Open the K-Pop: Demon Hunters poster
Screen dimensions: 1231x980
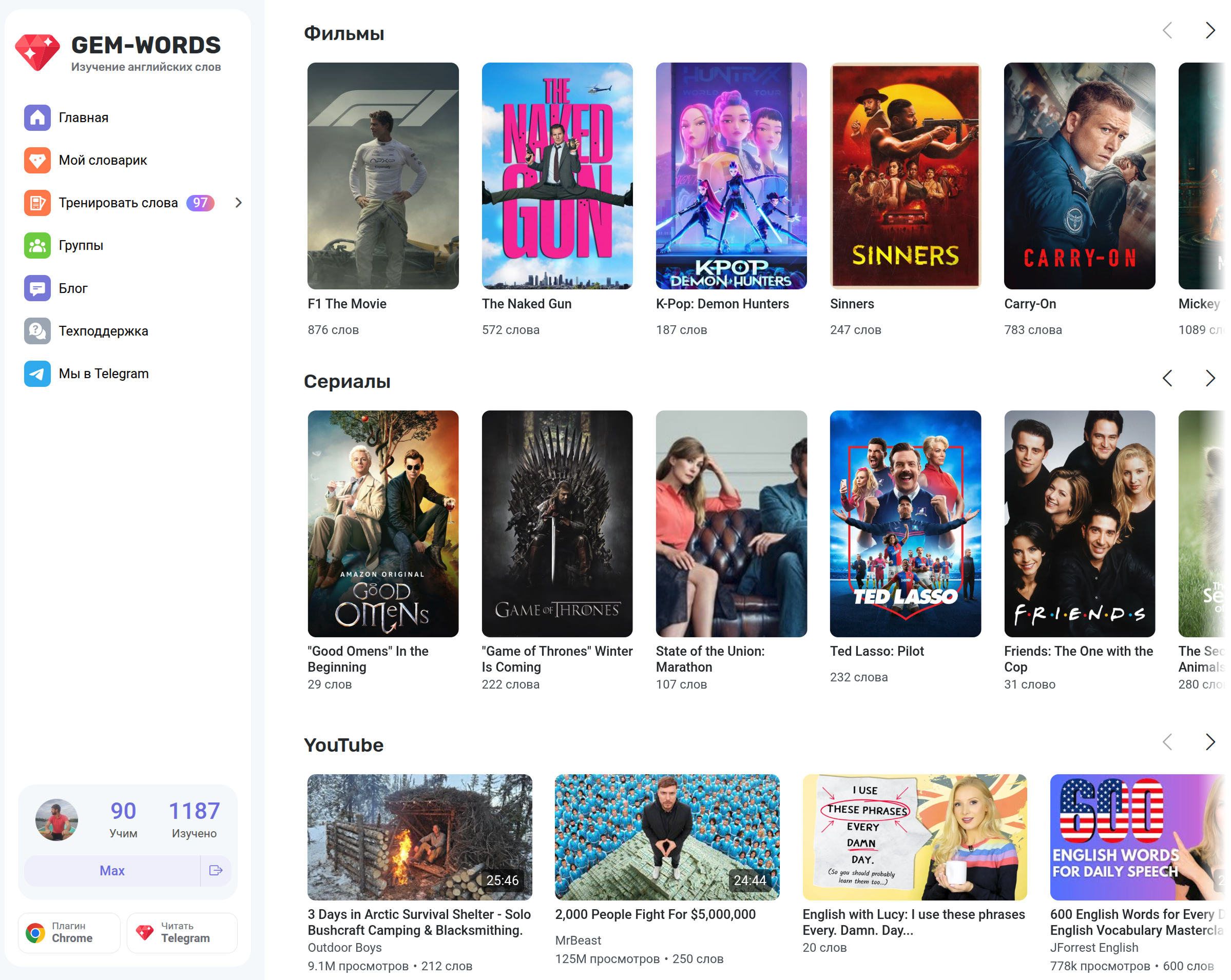click(x=732, y=176)
